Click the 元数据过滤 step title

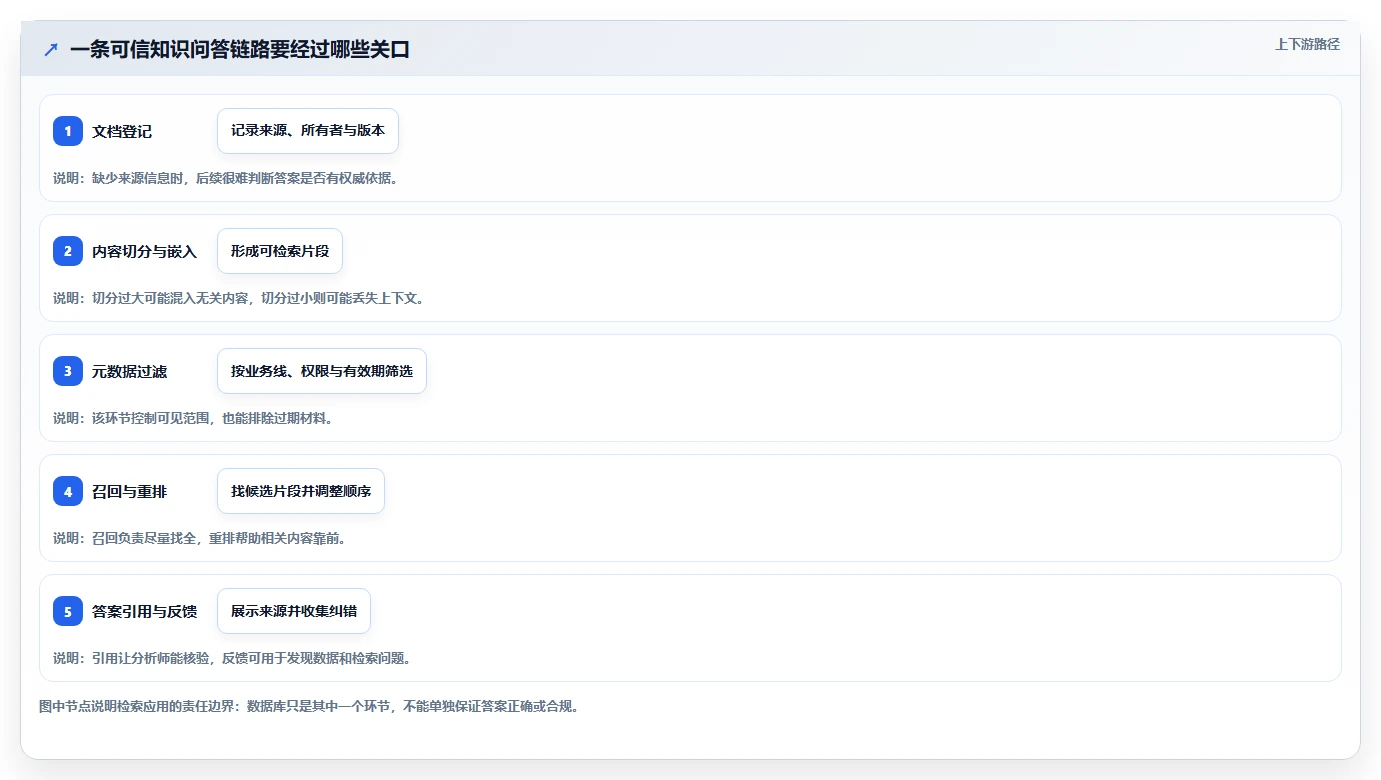click(x=130, y=371)
